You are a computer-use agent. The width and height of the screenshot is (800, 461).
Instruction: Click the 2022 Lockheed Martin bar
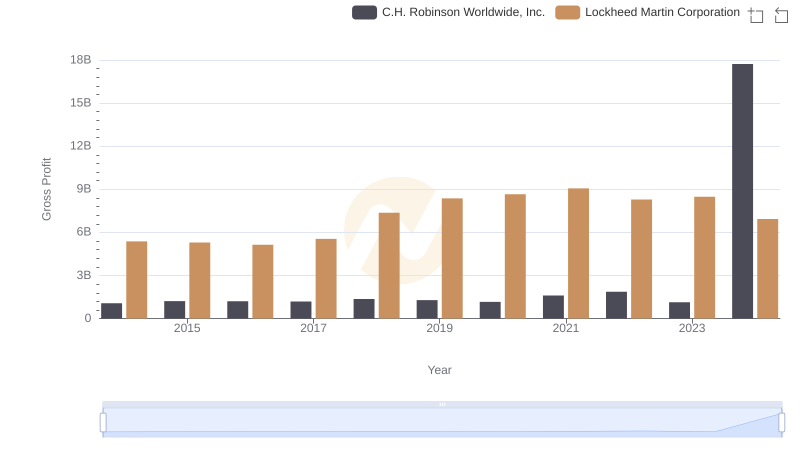tap(641, 259)
